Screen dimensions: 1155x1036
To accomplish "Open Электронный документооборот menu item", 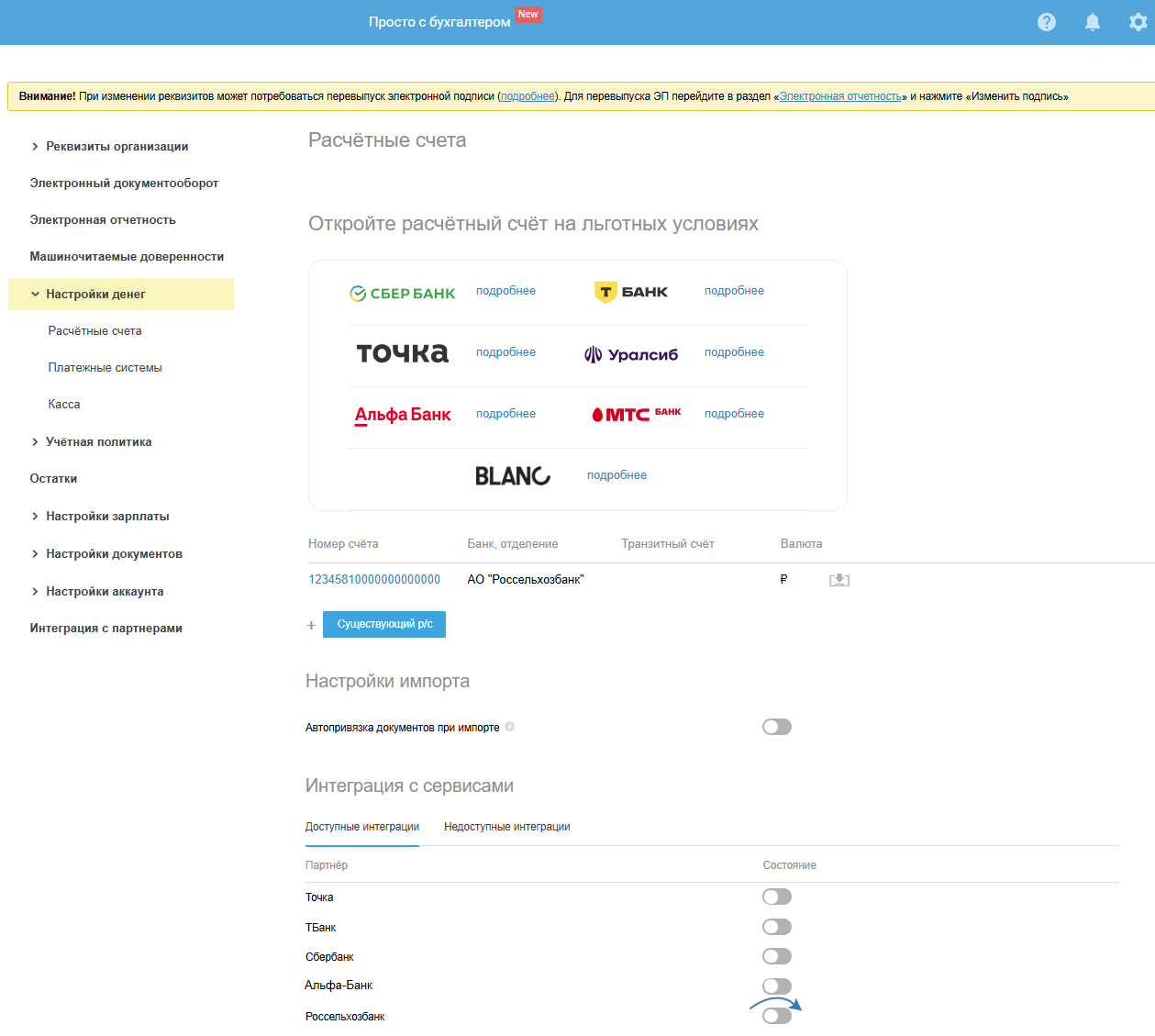I will [x=124, y=184].
